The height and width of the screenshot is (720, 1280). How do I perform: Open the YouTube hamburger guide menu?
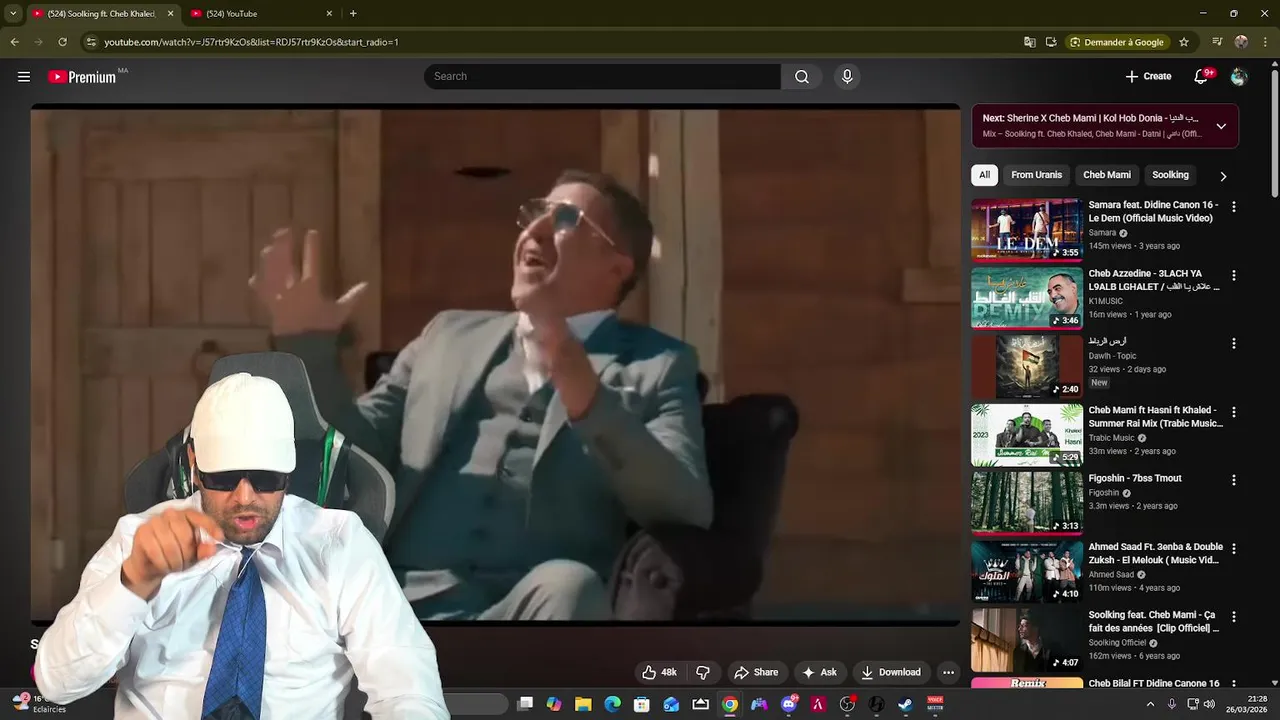[24, 77]
